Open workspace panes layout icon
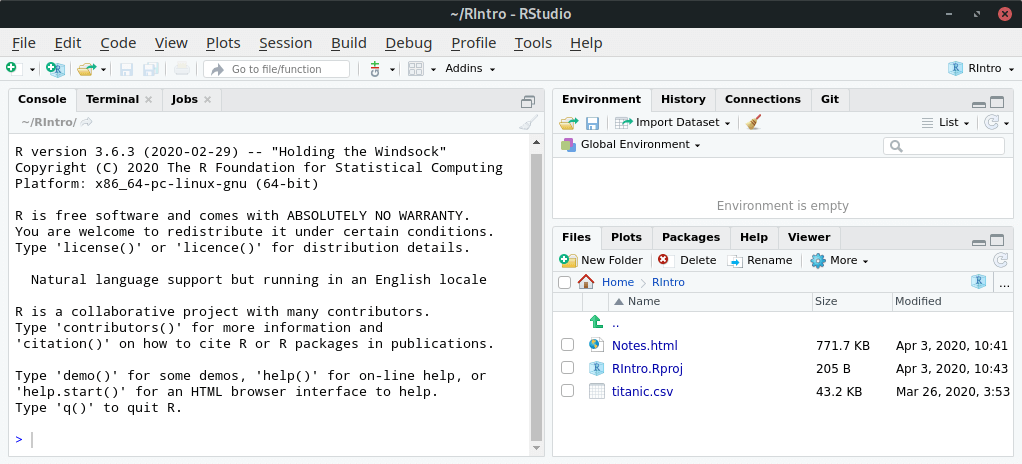Screen dimensions: 1022x464 pos(416,68)
